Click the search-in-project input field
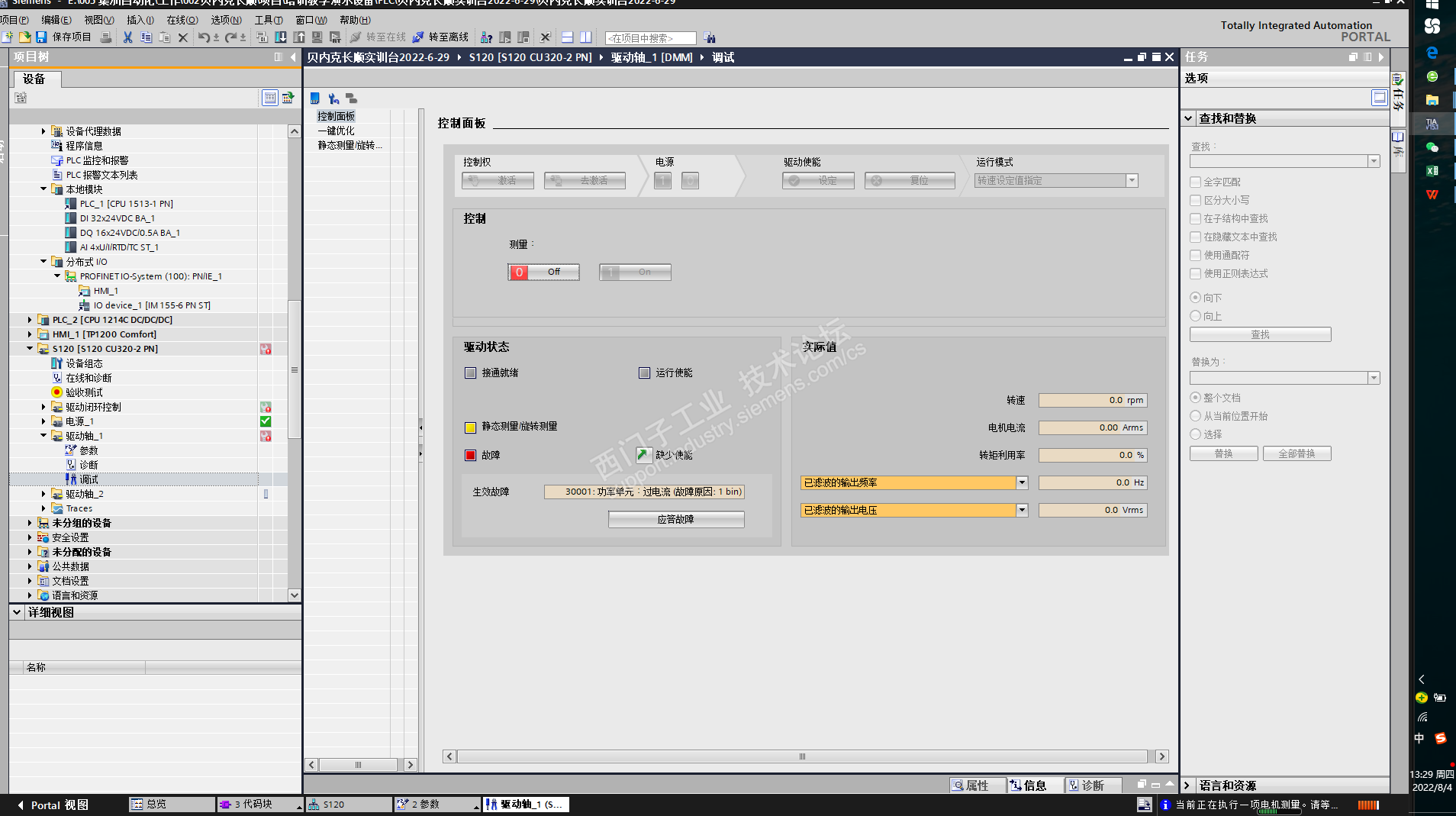The height and width of the screenshot is (816, 1456). coord(650,38)
